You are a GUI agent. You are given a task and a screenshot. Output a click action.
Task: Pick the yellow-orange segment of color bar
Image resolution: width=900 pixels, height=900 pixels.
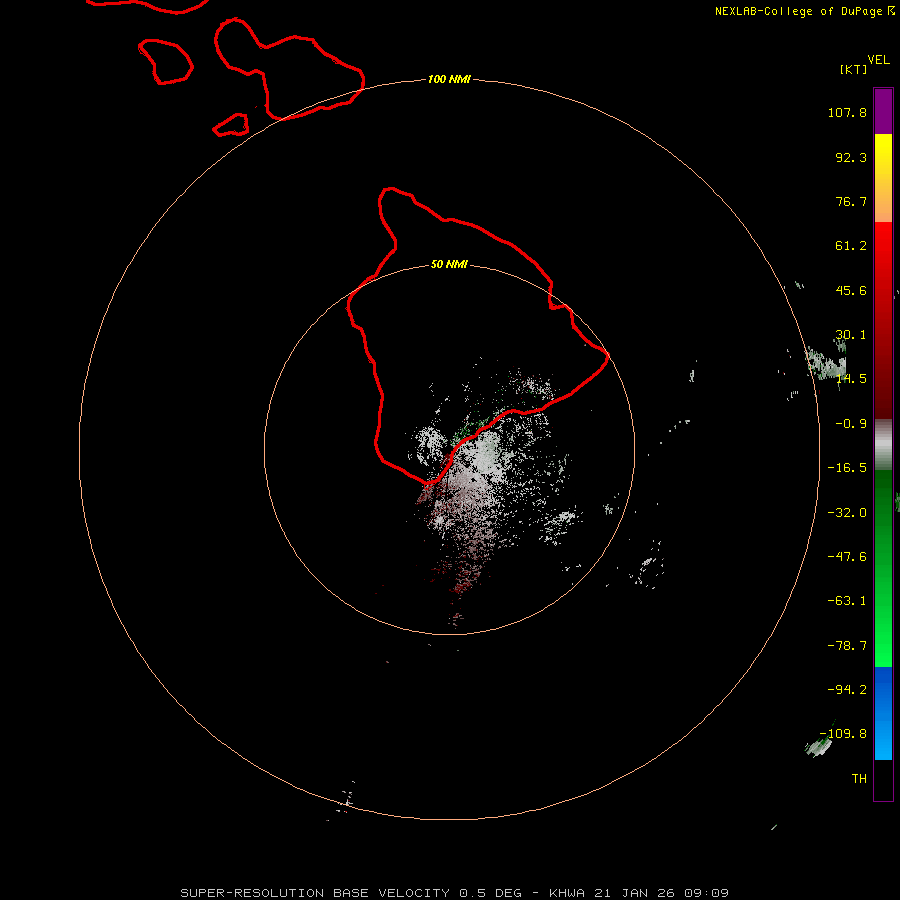click(x=883, y=178)
